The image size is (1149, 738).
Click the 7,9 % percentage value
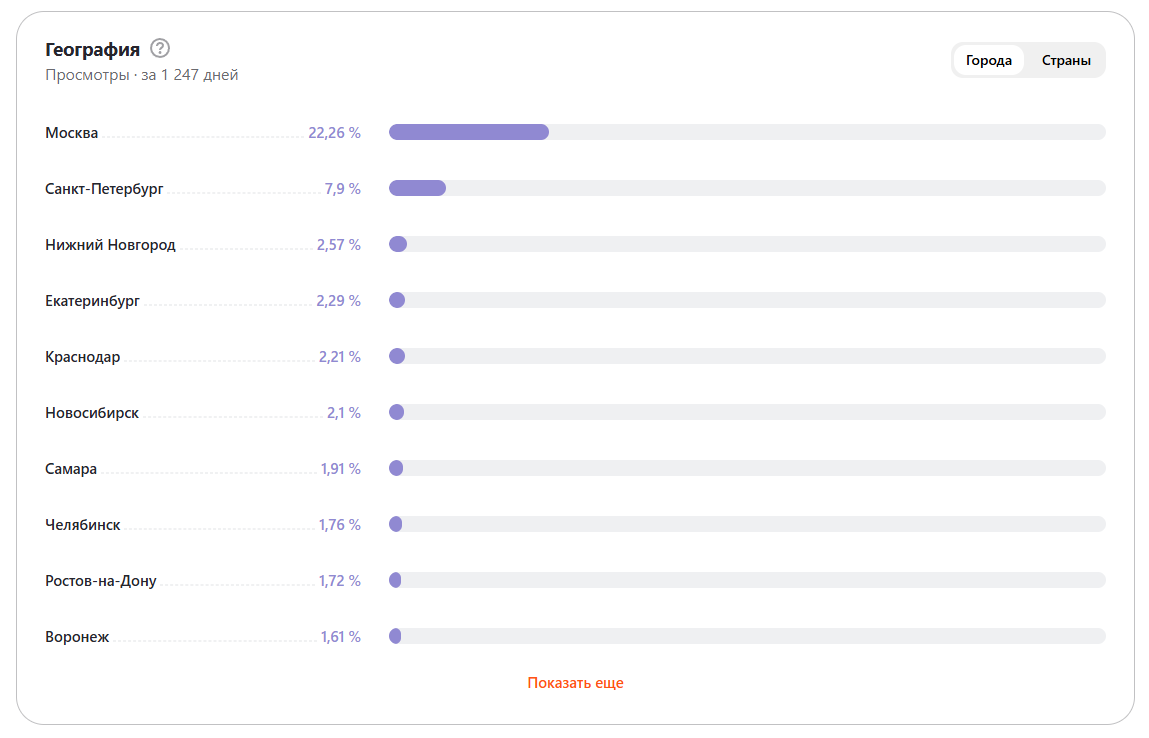[342, 189]
